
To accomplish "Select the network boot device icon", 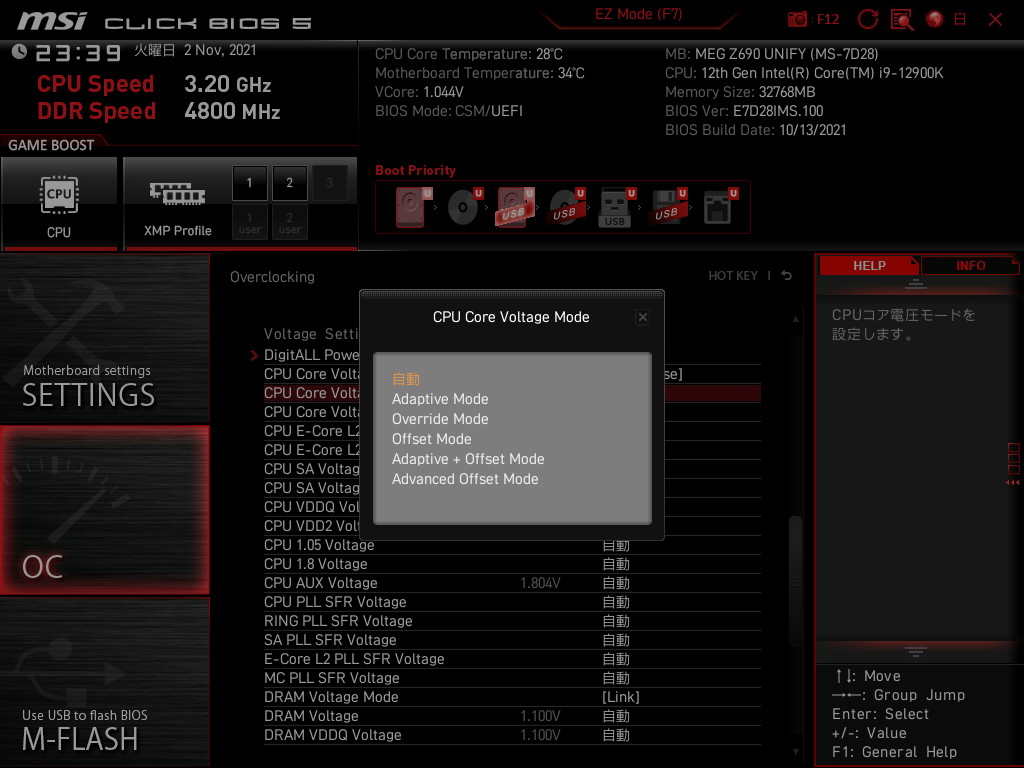I will [x=720, y=207].
